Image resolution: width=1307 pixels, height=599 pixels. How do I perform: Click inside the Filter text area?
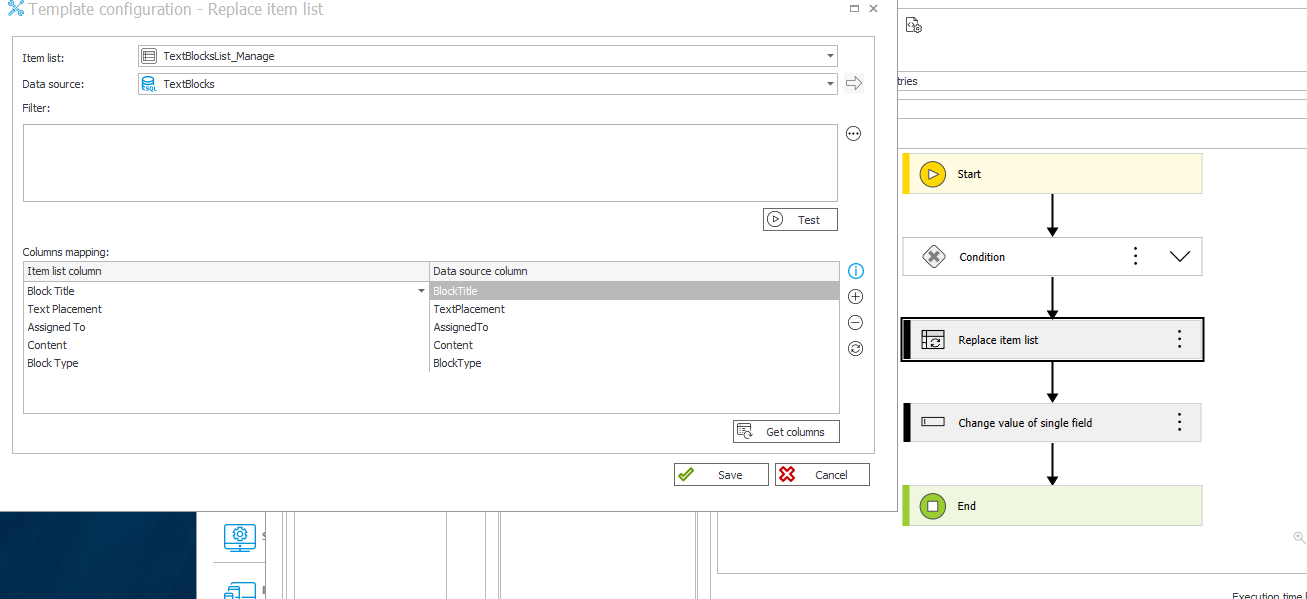point(430,163)
